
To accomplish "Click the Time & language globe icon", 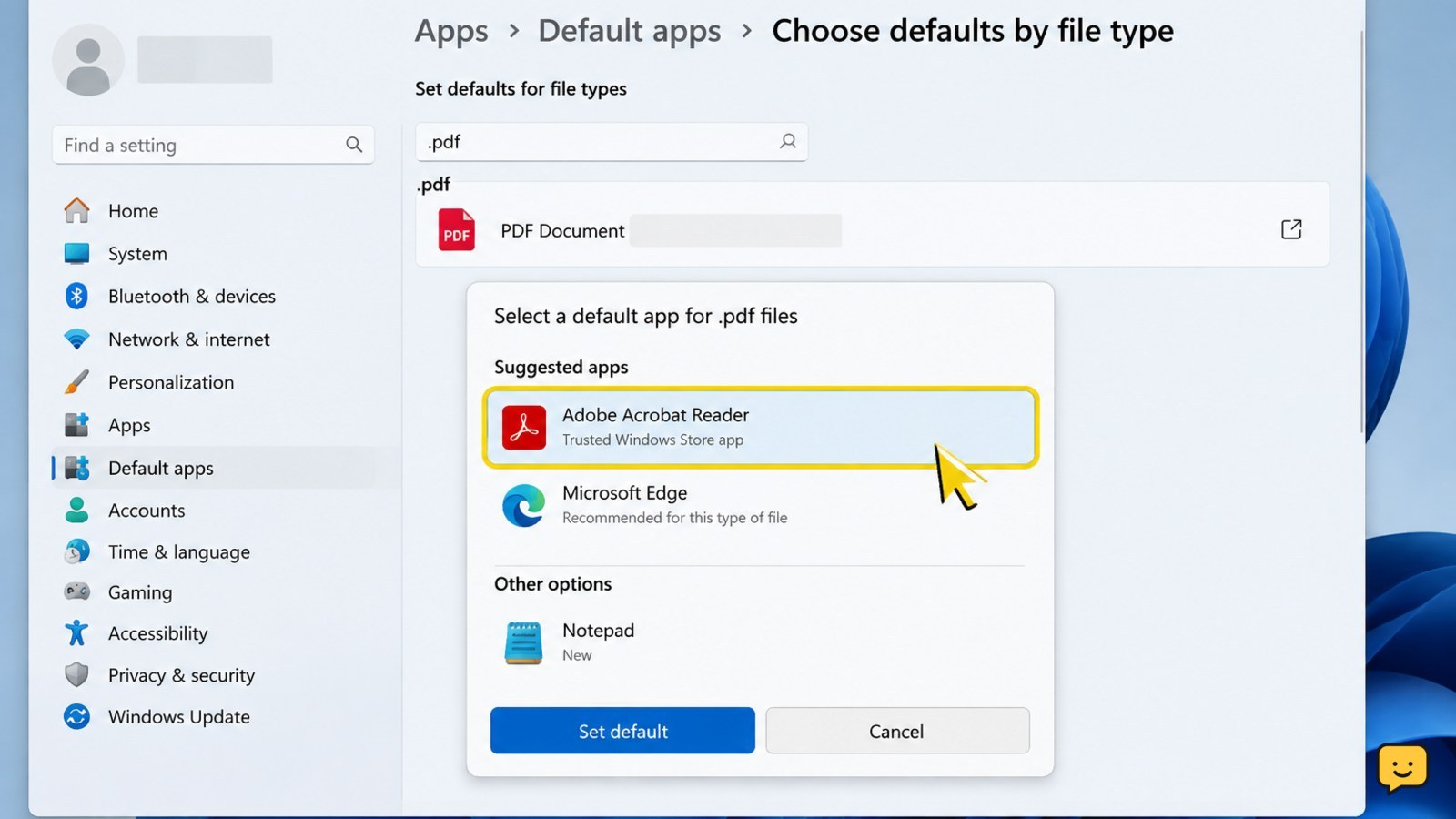I will [x=76, y=551].
